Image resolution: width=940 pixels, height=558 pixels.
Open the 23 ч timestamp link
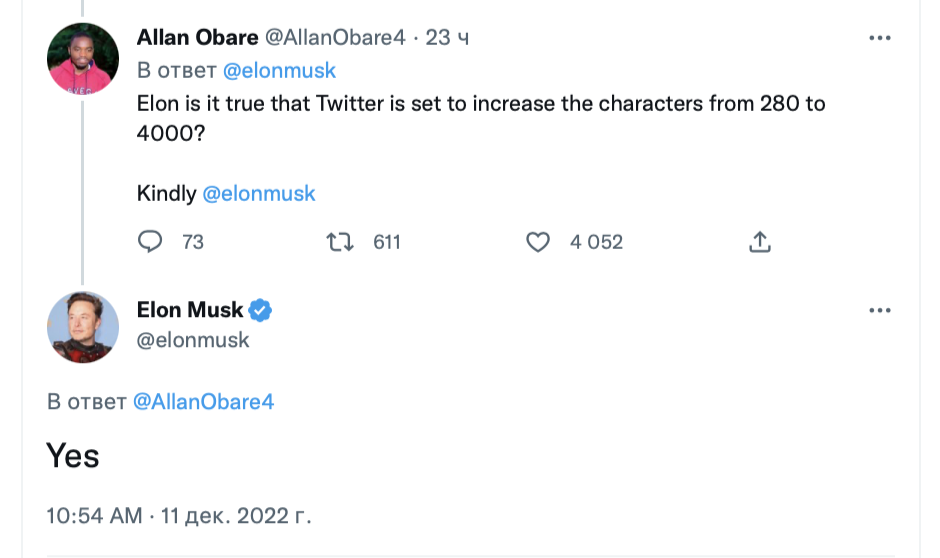click(x=448, y=38)
